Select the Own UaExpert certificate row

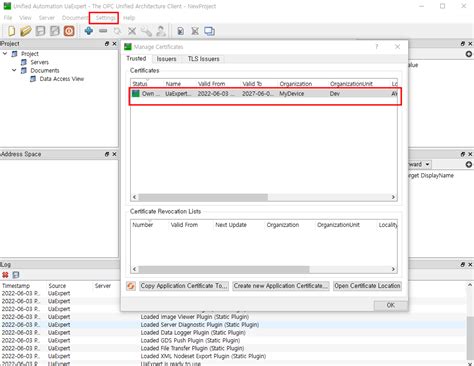pos(264,94)
